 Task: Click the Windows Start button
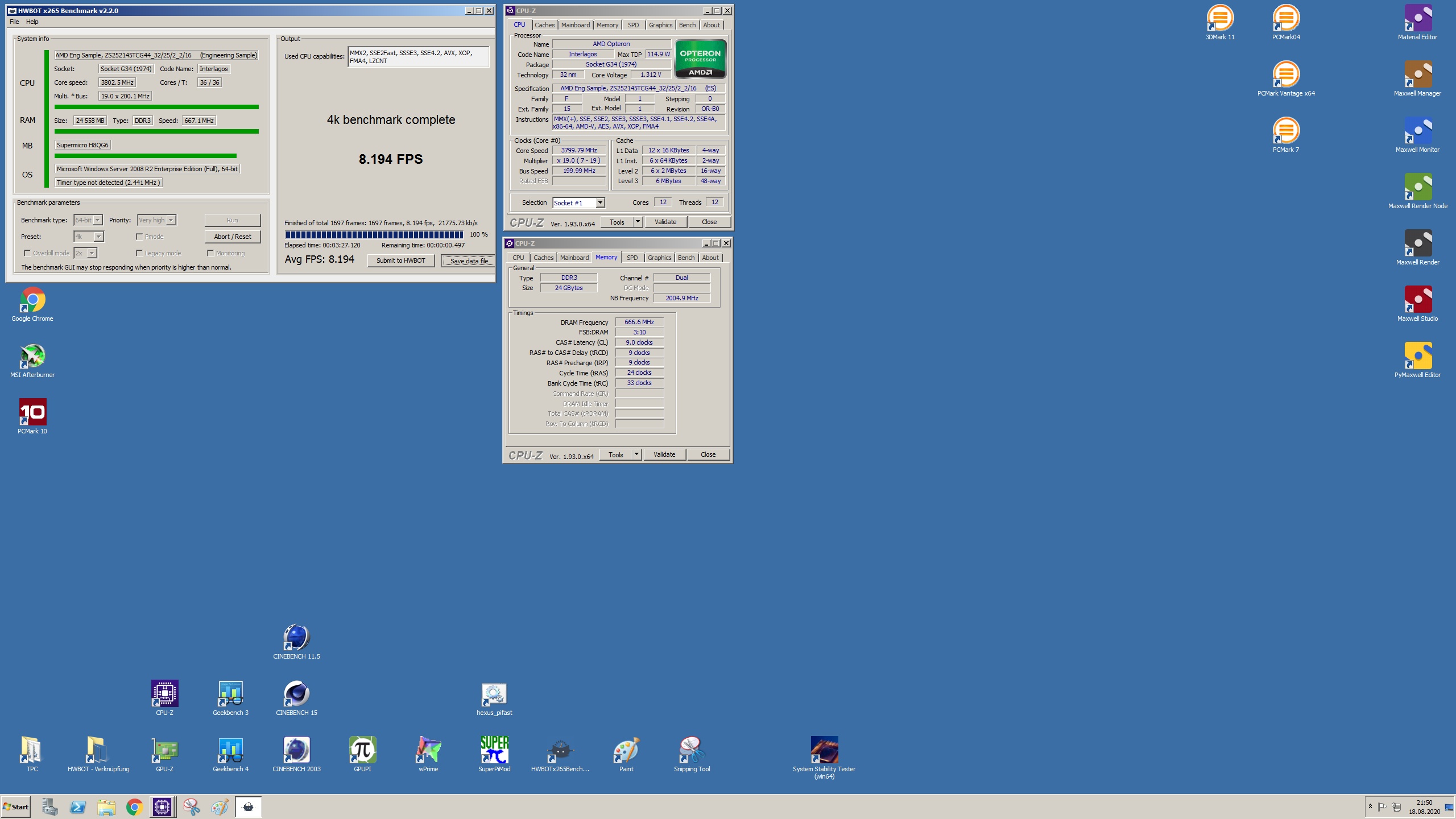point(16,806)
